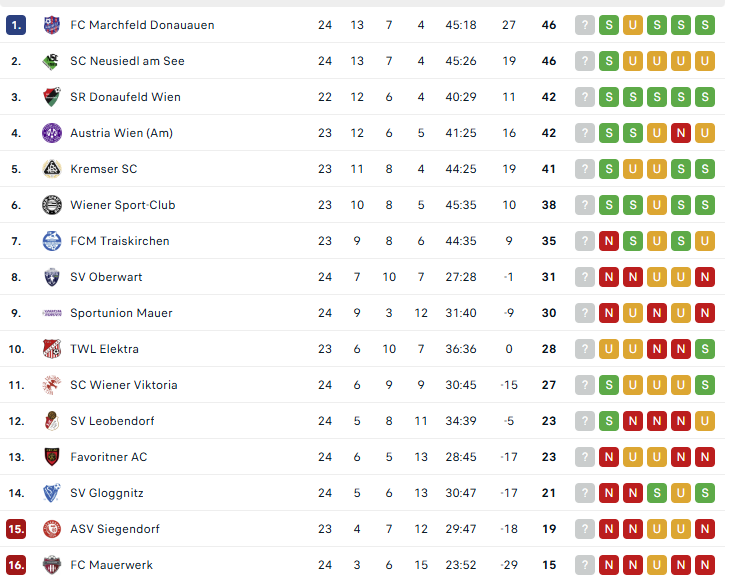The width and height of the screenshot is (730, 580).
Task: Click SC Neusiedl am See crest icon
Action: (52, 61)
